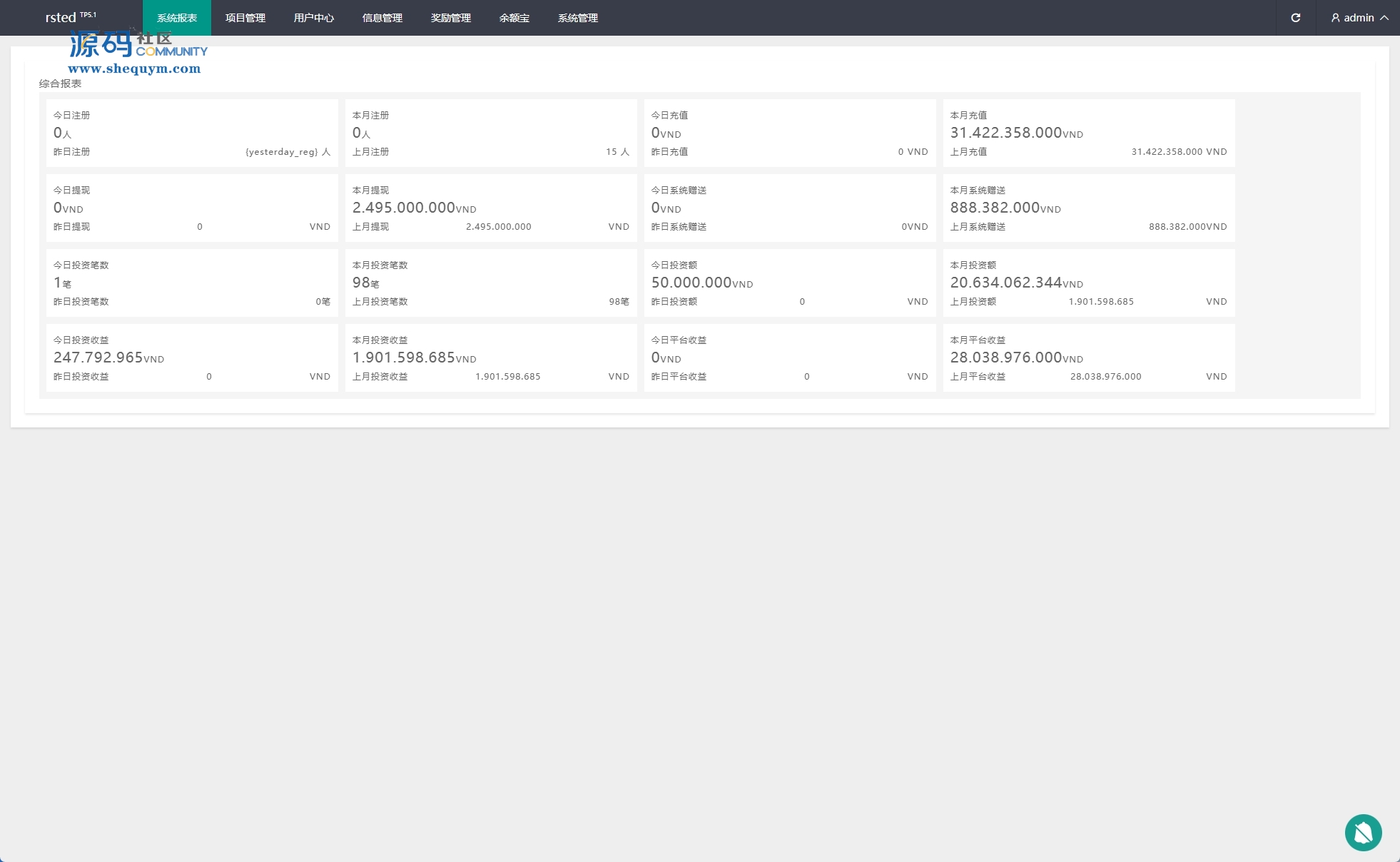Screen dimensions: 1400x862
Task: Select the 余额宝 menu item
Action: 514,18
